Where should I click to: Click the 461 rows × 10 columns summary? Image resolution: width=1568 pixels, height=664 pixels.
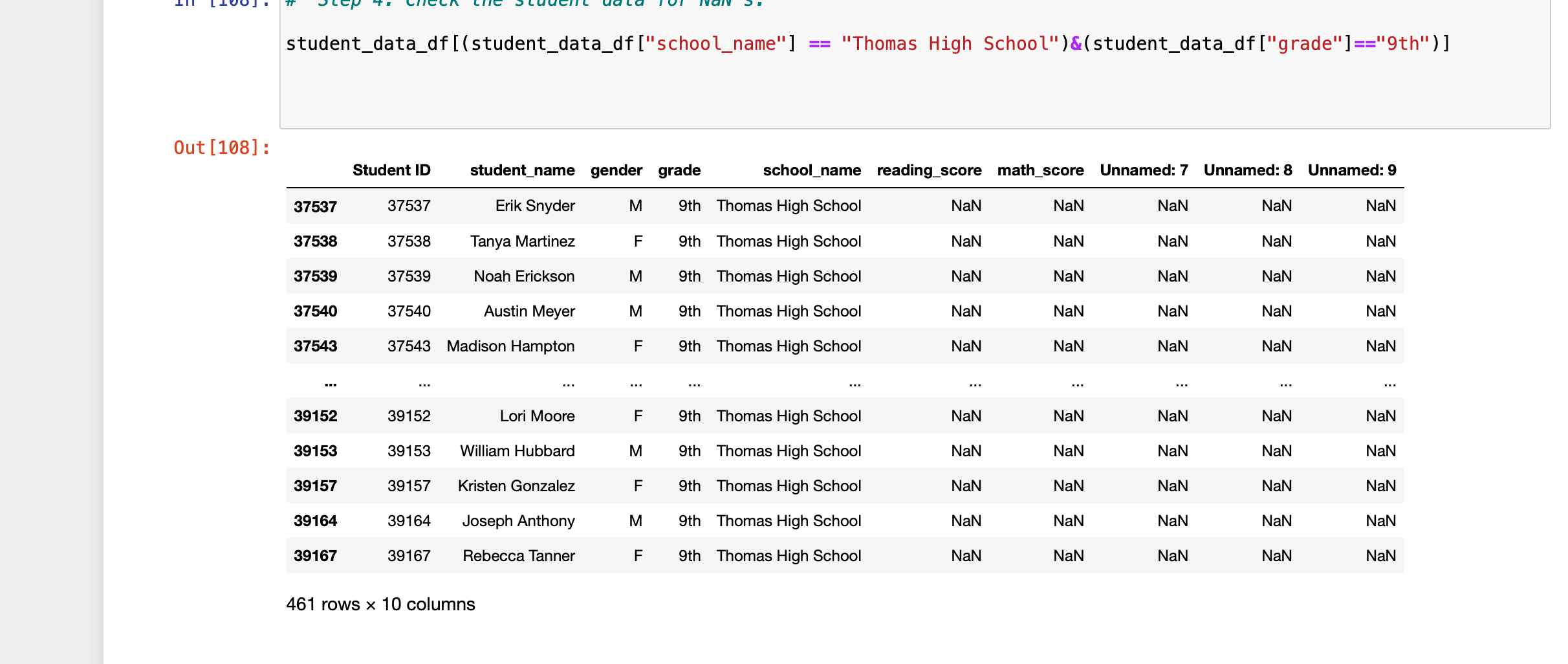click(x=380, y=604)
